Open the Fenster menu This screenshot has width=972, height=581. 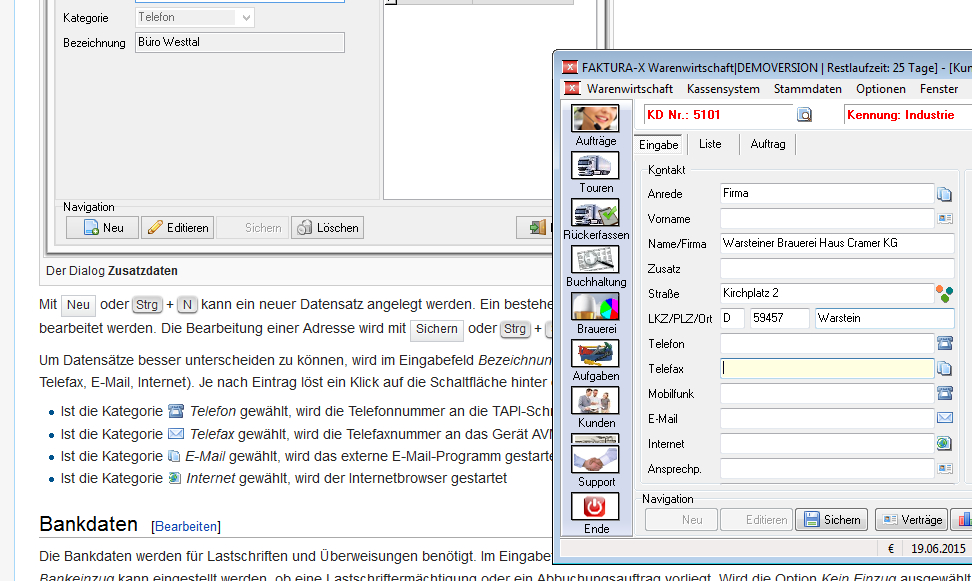[x=939, y=89]
